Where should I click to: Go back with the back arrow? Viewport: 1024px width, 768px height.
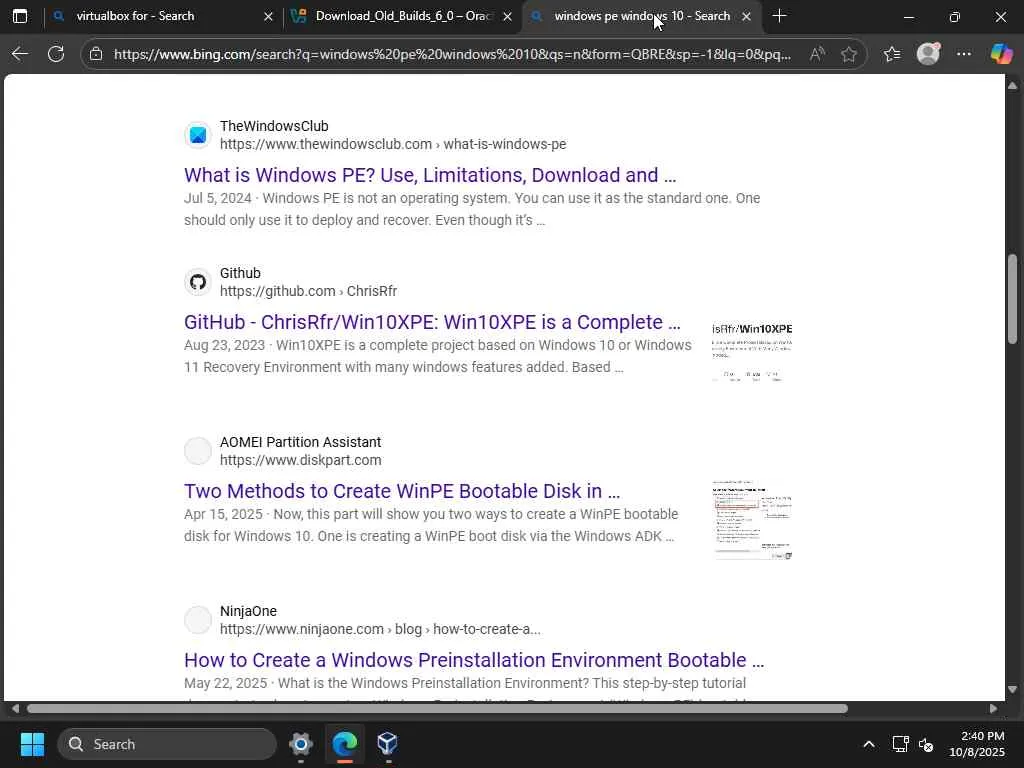(x=20, y=54)
